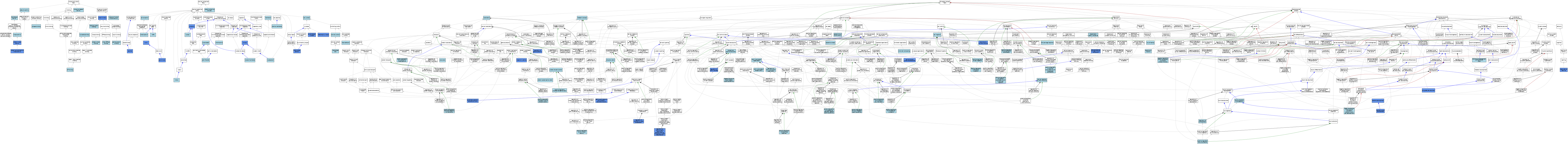Select the 'signal transduction' node
The height and width of the screenshot is (144, 1568).
(x=731, y=43)
